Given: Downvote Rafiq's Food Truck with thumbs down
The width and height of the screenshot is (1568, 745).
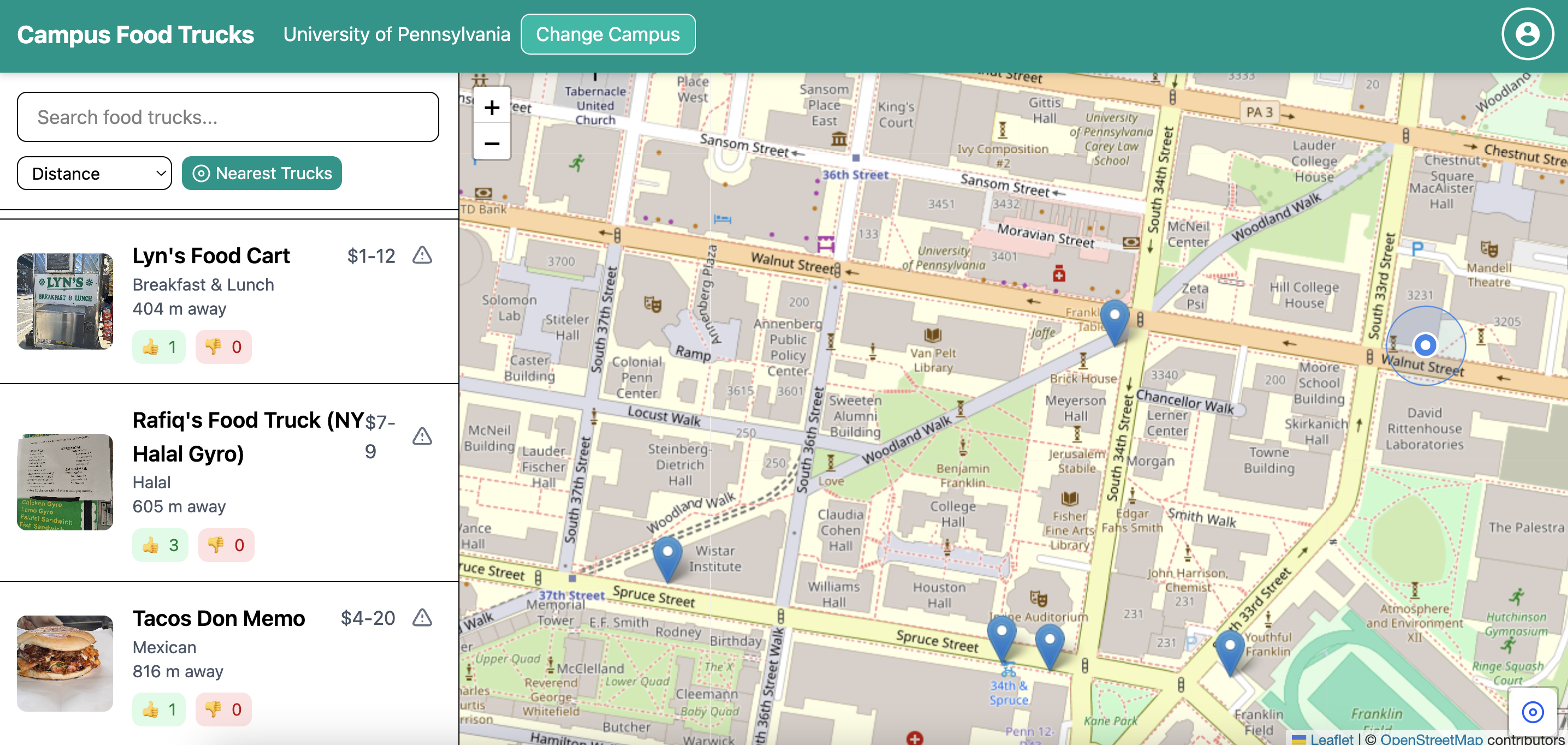Looking at the screenshot, I should point(226,545).
